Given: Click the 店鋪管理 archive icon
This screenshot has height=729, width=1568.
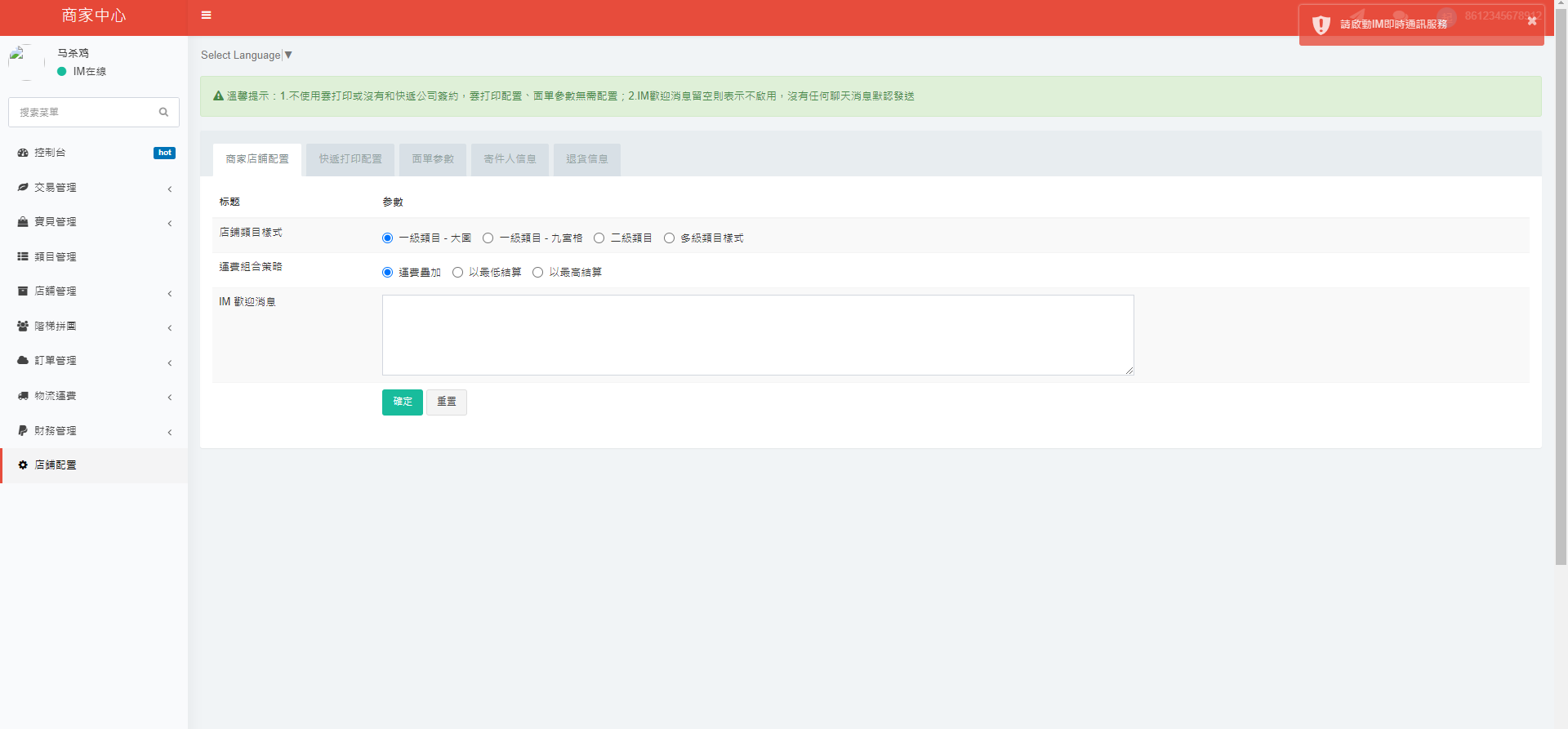Looking at the screenshot, I should click(x=23, y=291).
